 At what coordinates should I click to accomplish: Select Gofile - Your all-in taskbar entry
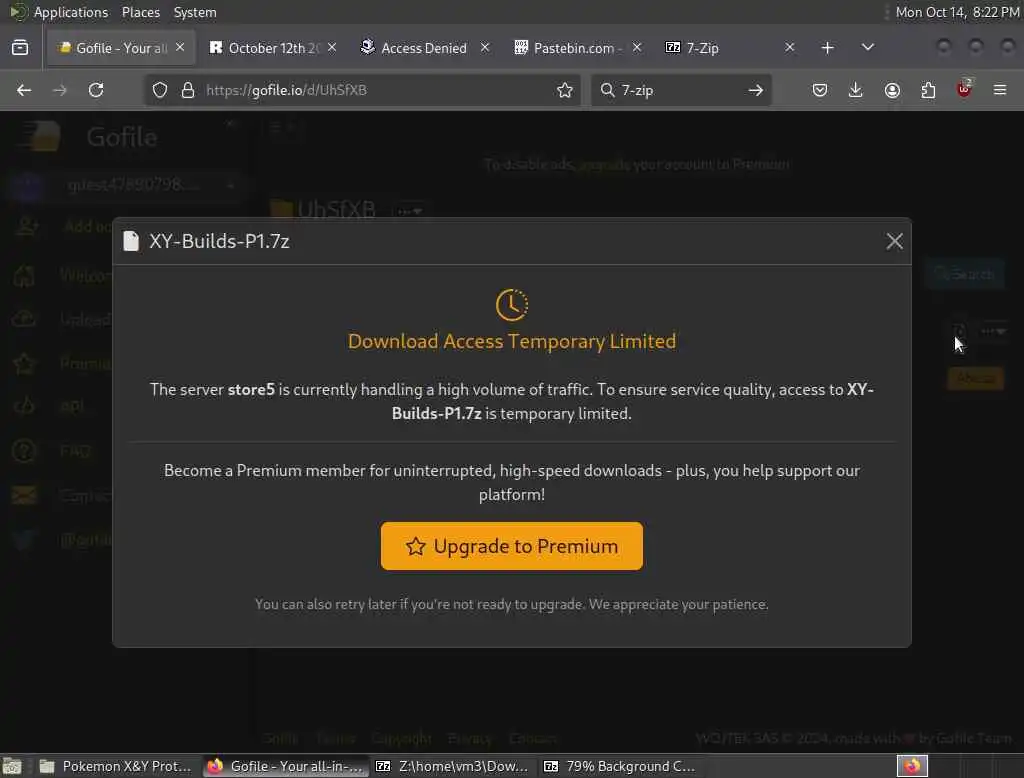click(x=285, y=766)
